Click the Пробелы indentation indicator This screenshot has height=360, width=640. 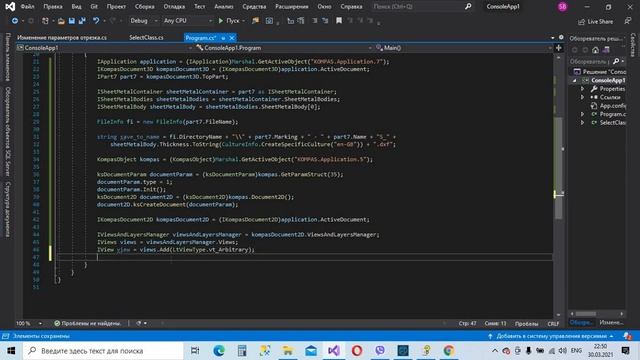click(x=527, y=324)
